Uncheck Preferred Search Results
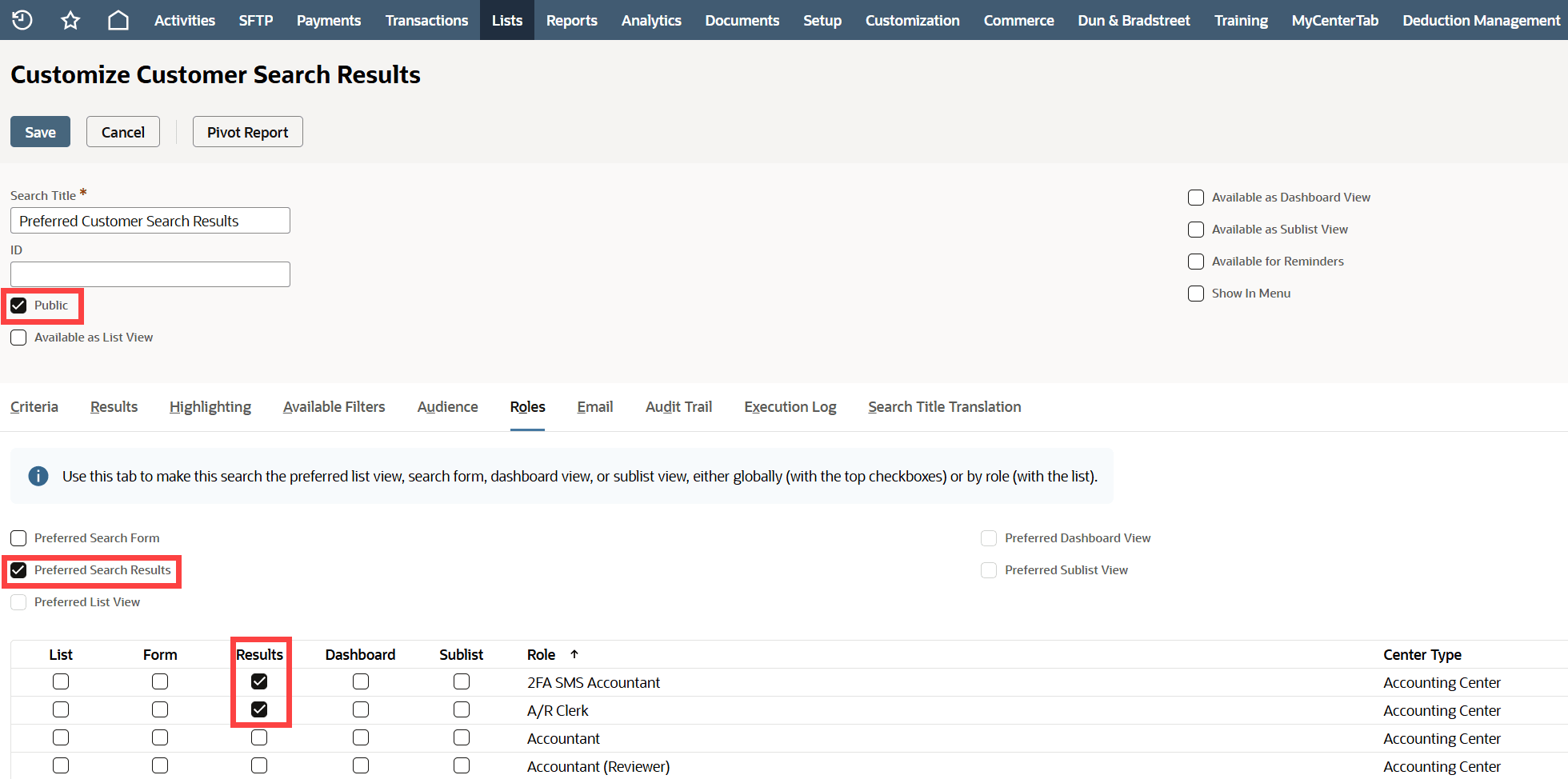This screenshot has width=1568, height=779. pyautogui.click(x=18, y=570)
